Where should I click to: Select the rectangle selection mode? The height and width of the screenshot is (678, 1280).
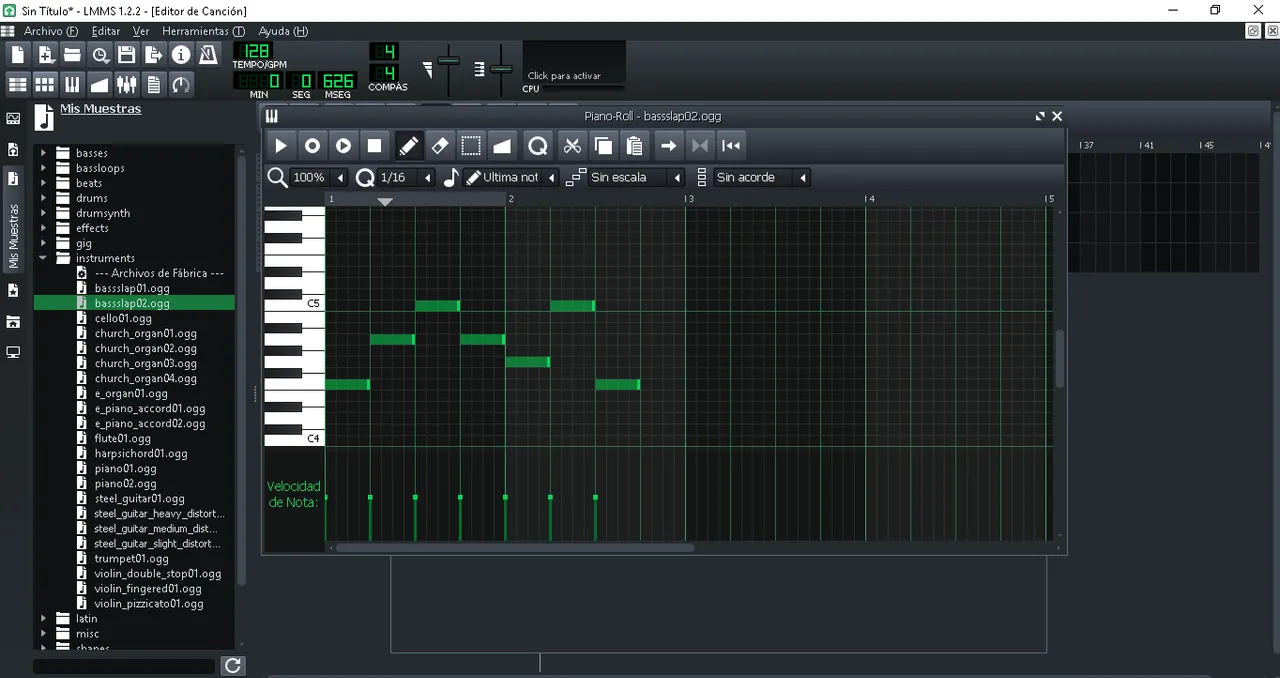tap(470, 146)
